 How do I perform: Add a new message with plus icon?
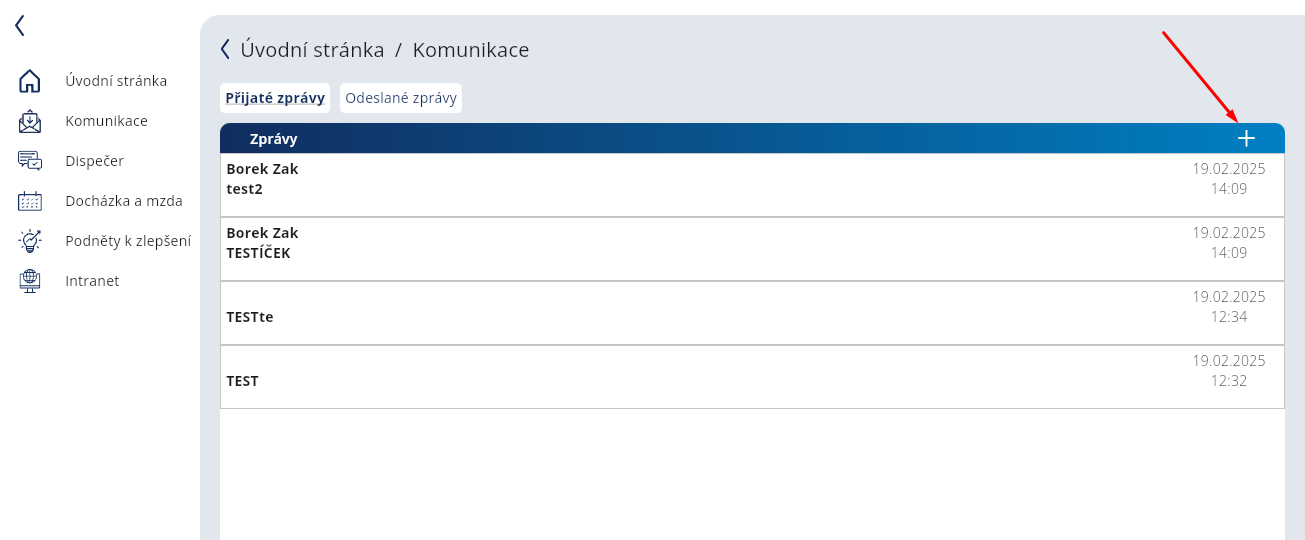1246,139
